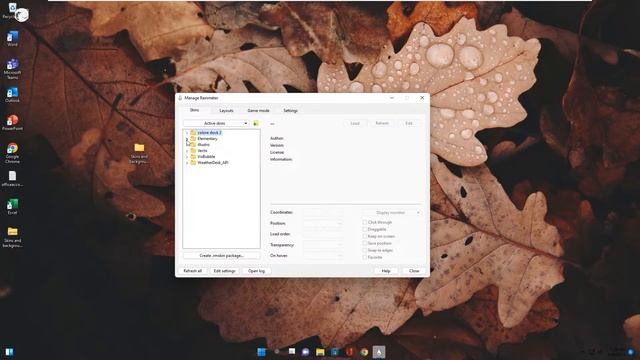The image size is (640, 360).
Task: Open the Word desktop shortcut
Action: 12,38
